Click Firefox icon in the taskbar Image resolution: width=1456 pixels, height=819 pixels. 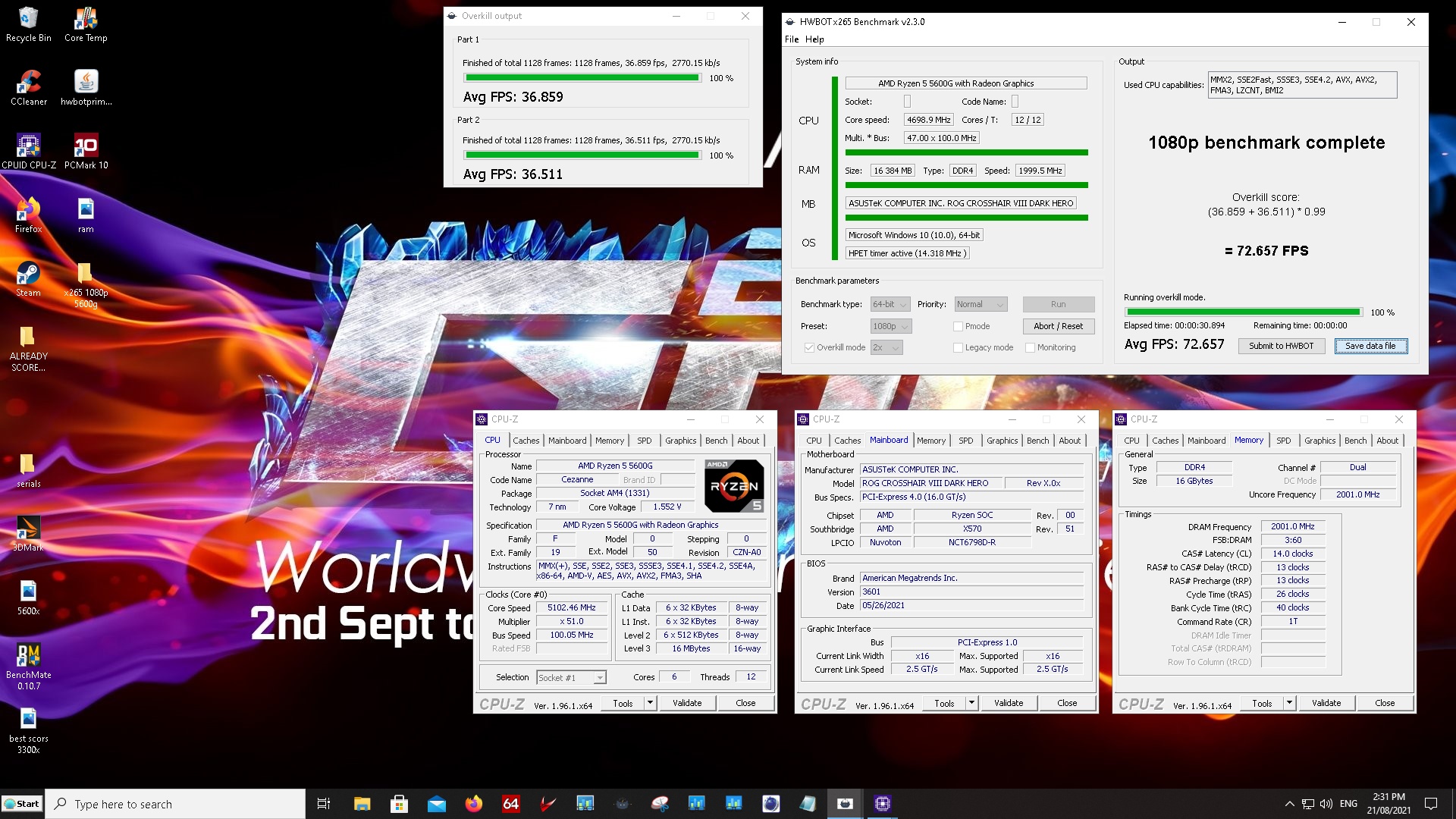tap(473, 804)
